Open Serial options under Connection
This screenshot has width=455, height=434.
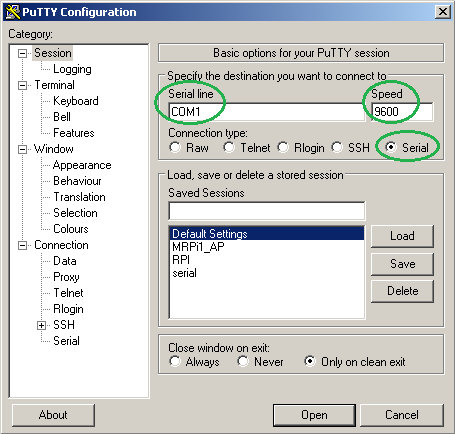click(x=66, y=341)
